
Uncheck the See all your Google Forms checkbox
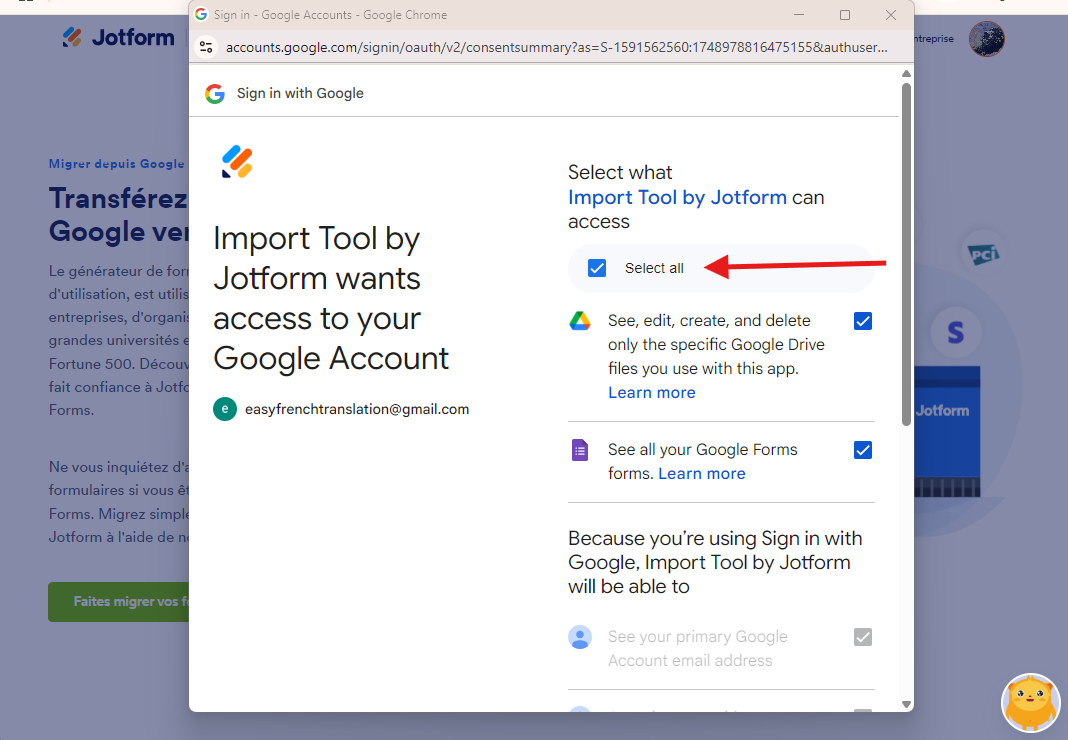click(862, 450)
